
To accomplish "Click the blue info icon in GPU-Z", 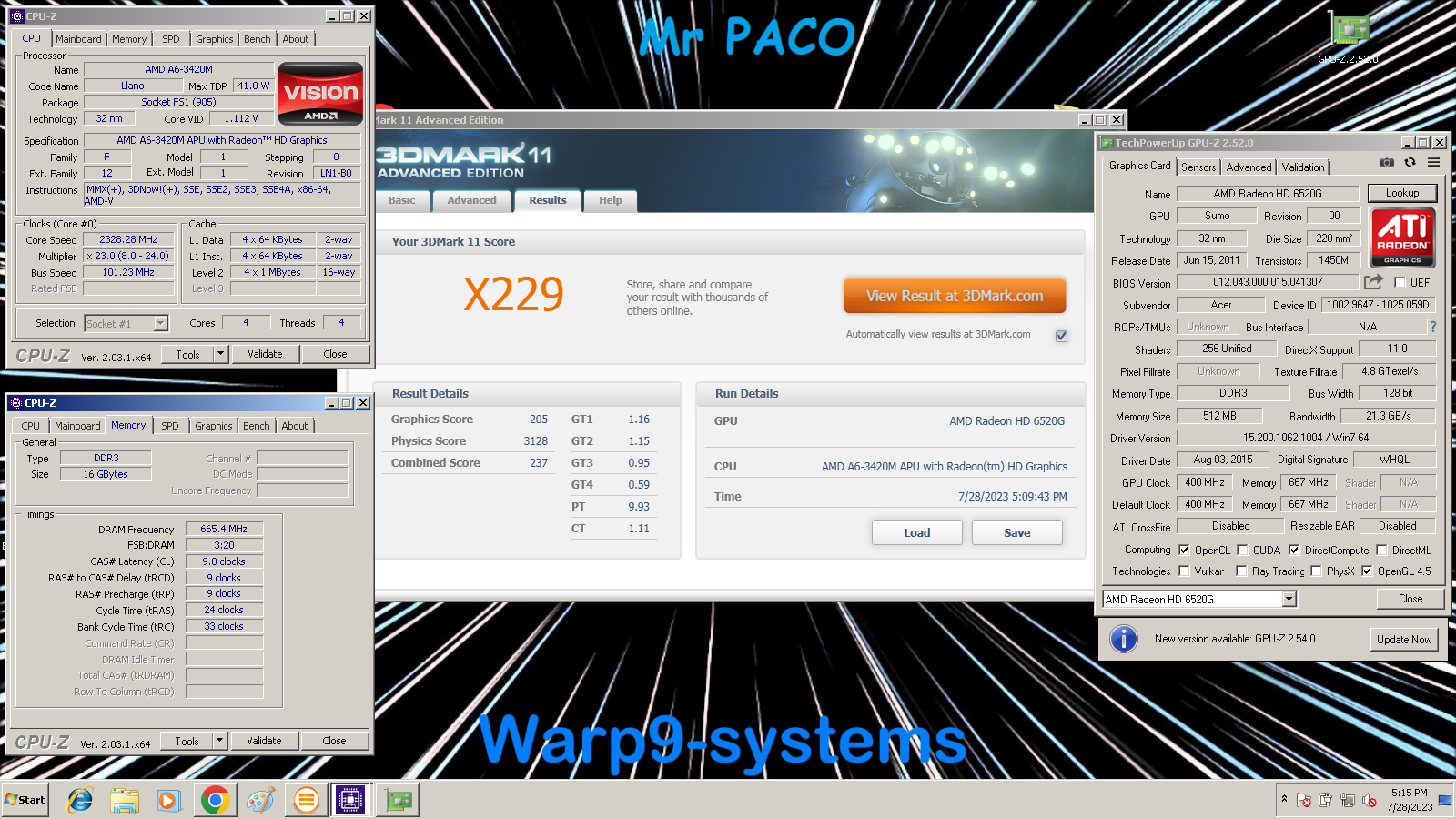I will 1124,639.
